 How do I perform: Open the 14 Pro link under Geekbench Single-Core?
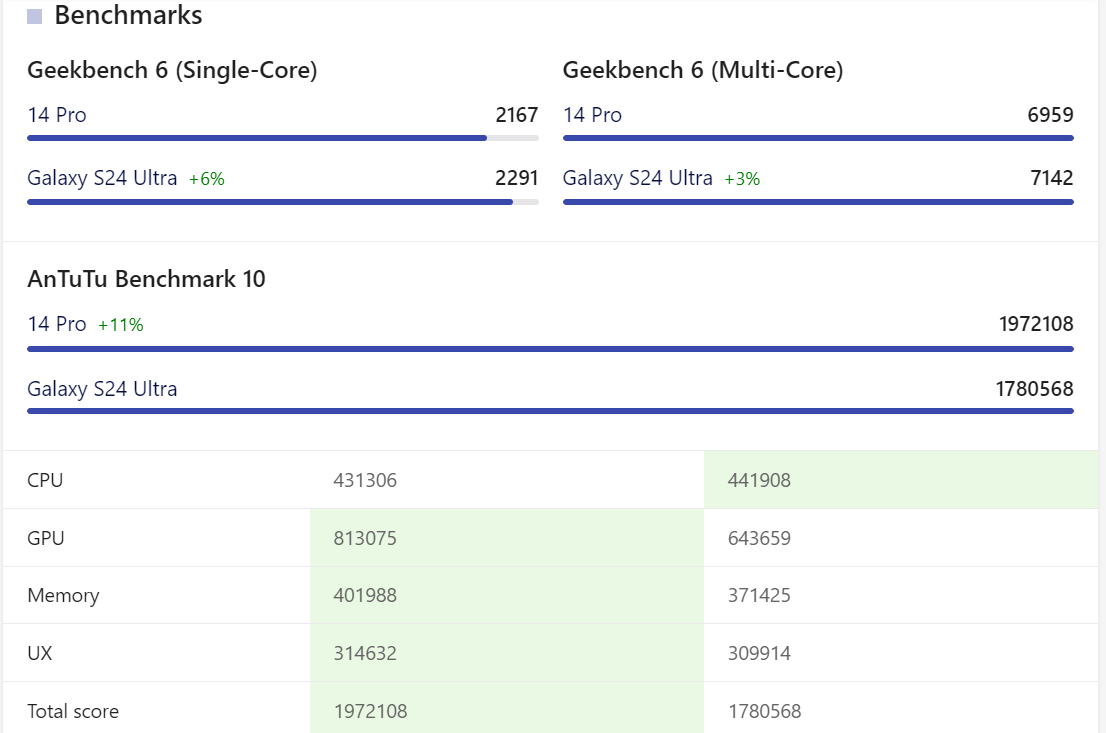tap(56, 115)
